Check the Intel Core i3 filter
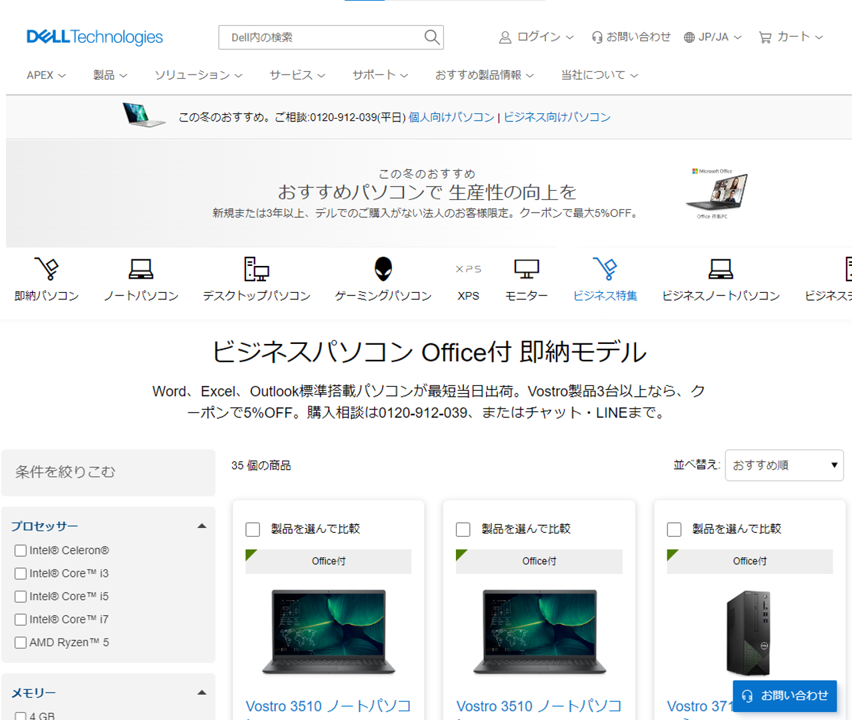The image size is (852, 720). point(21,573)
